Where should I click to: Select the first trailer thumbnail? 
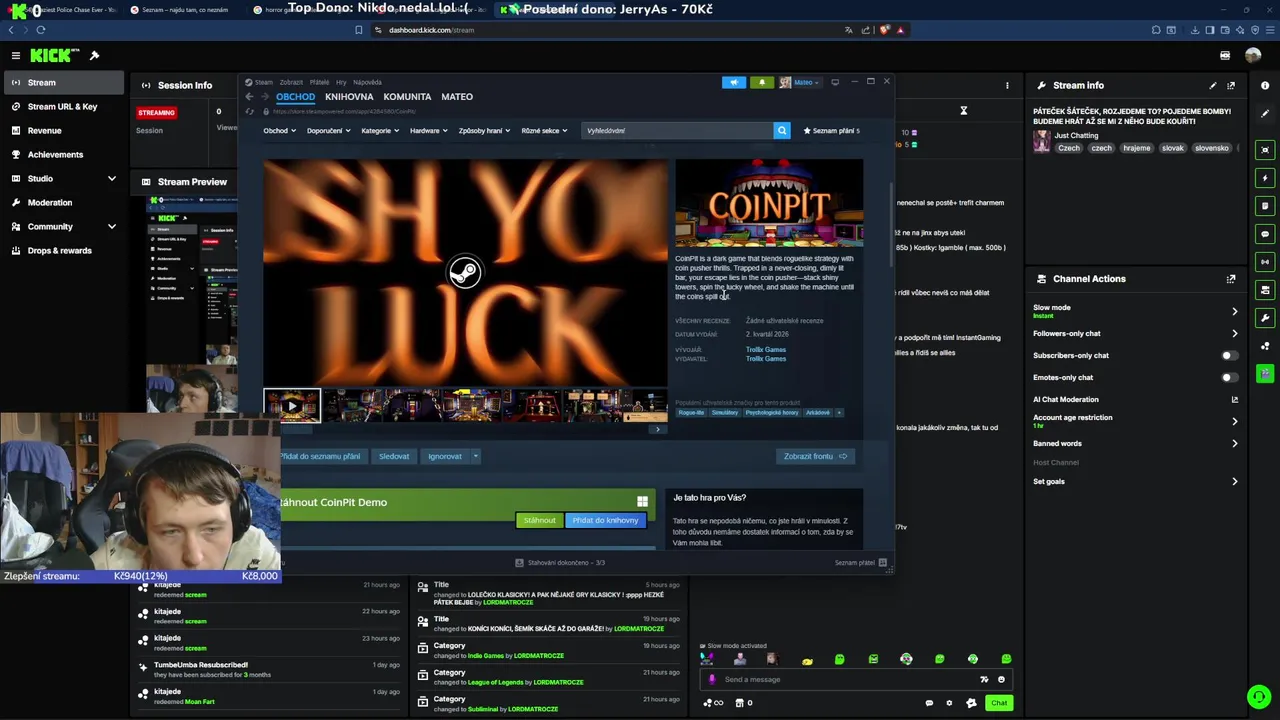[x=292, y=406]
